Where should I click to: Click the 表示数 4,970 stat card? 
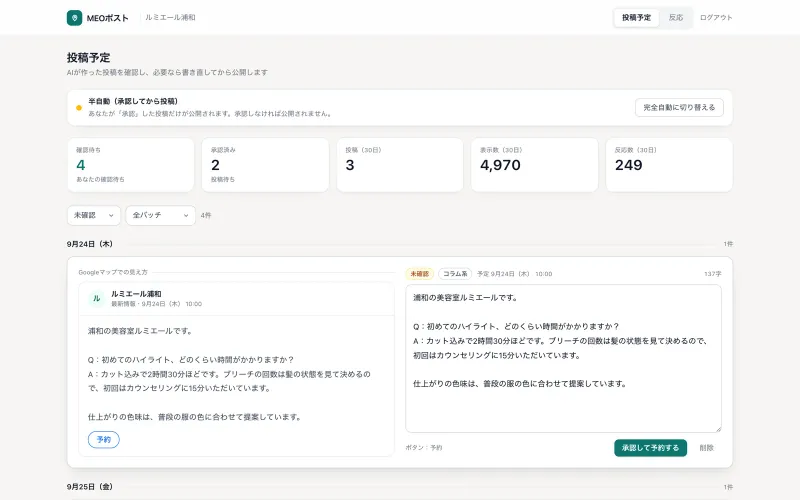(535, 165)
